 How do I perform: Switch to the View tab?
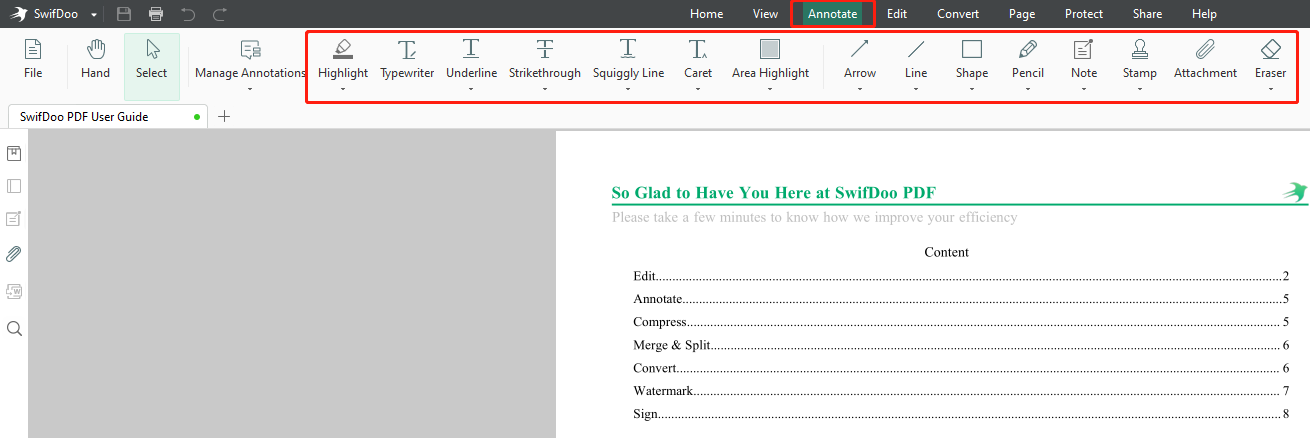(766, 14)
